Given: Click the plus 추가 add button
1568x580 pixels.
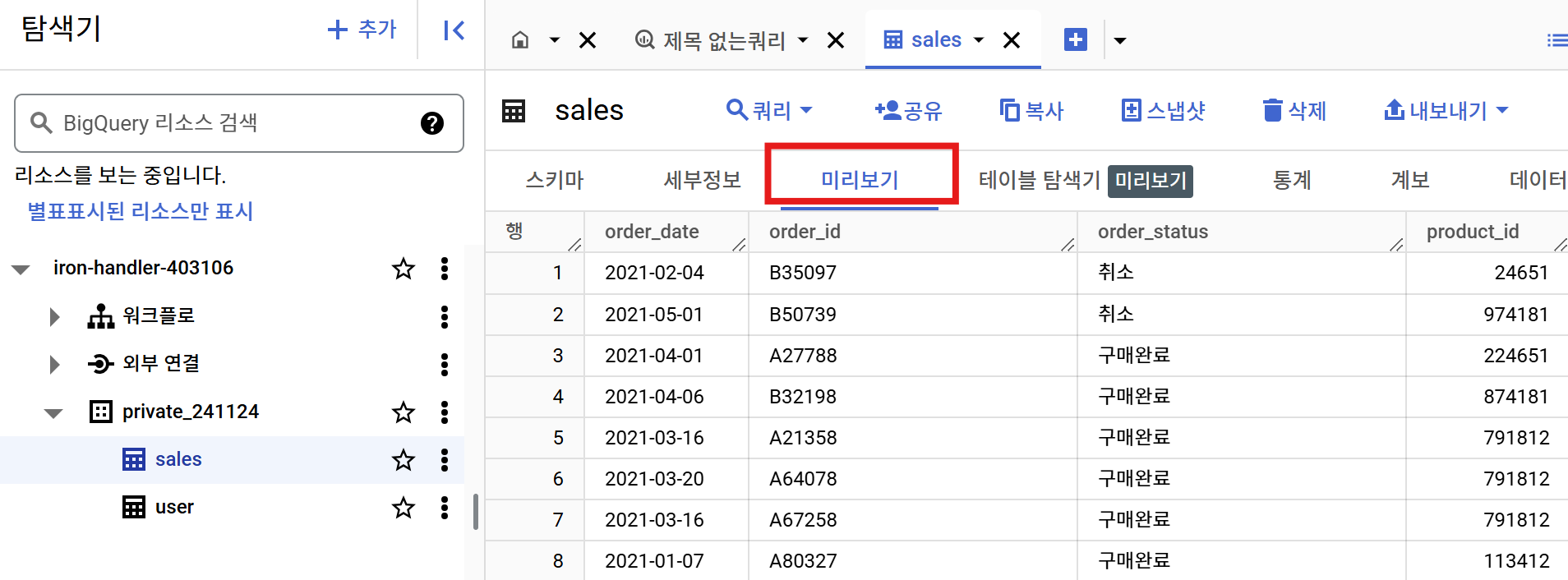Looking at the screenshot, I should [362, 30].
